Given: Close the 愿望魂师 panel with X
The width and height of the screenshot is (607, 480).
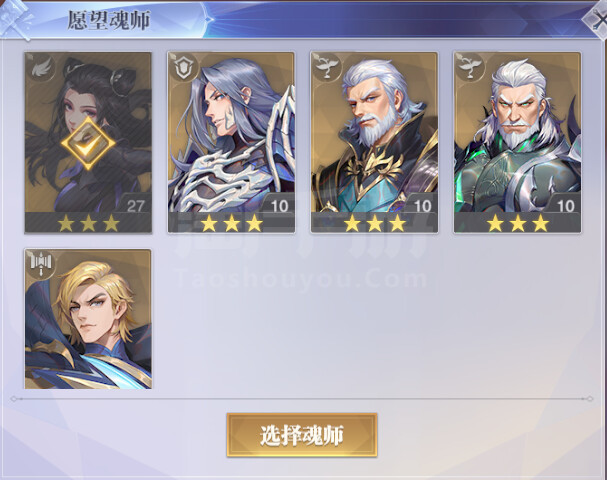Looking at the screenshot, I should 597,22.
